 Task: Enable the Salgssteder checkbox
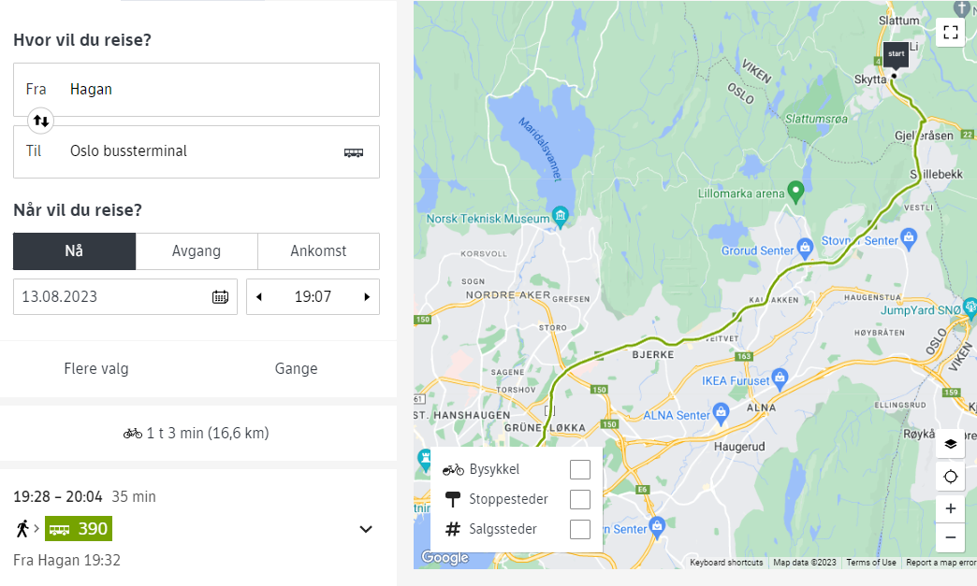tap(579, 528)
